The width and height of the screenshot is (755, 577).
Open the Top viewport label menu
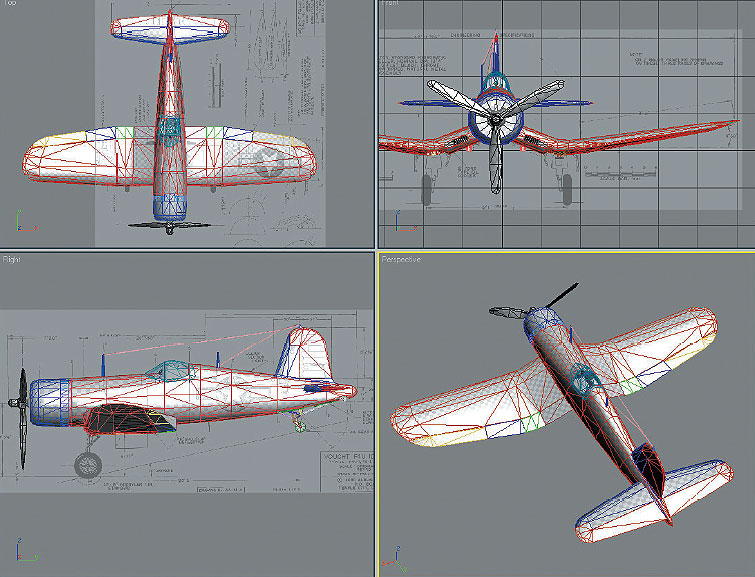point(9,4)
